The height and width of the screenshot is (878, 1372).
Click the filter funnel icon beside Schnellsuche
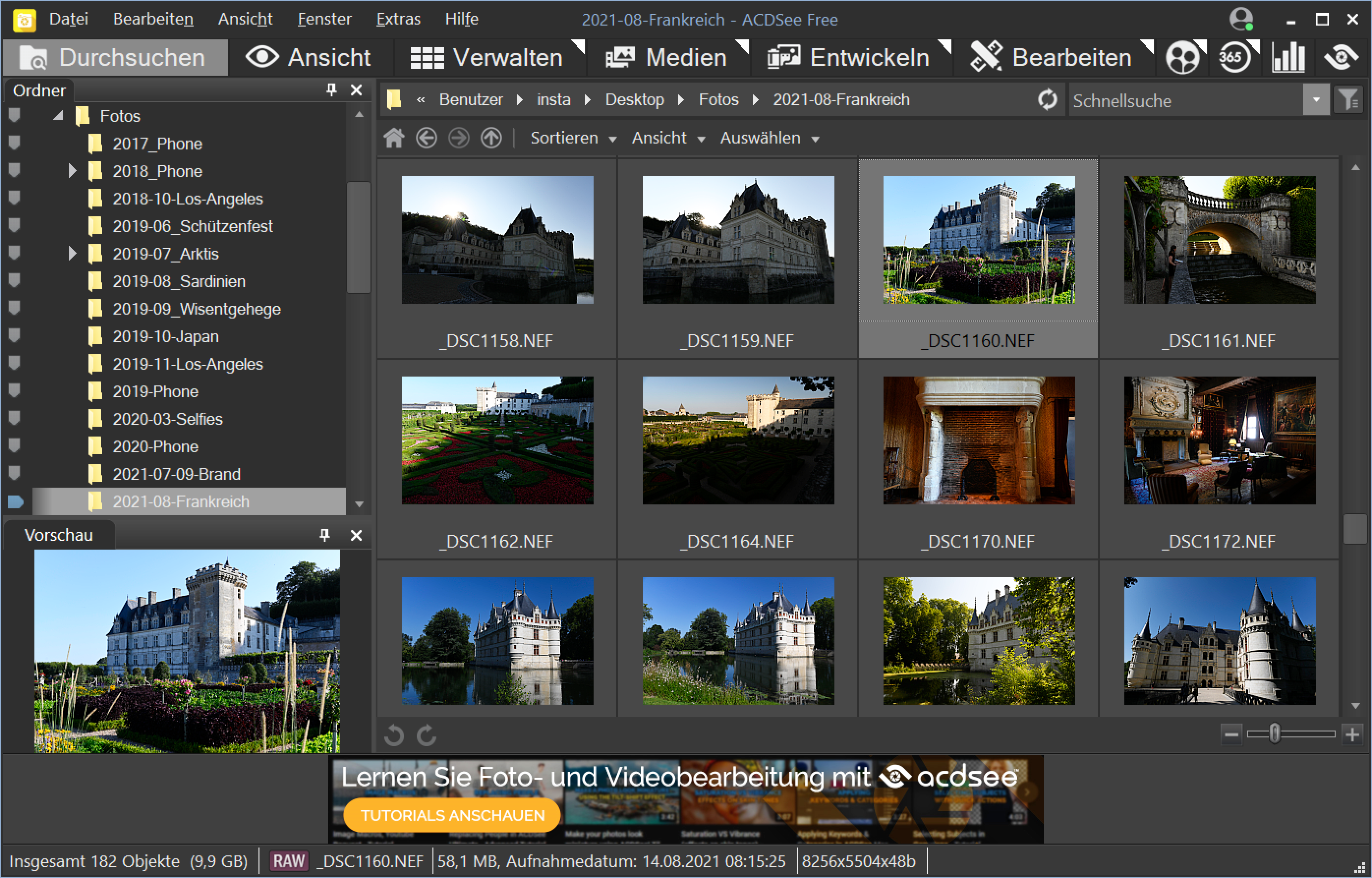1348,100
